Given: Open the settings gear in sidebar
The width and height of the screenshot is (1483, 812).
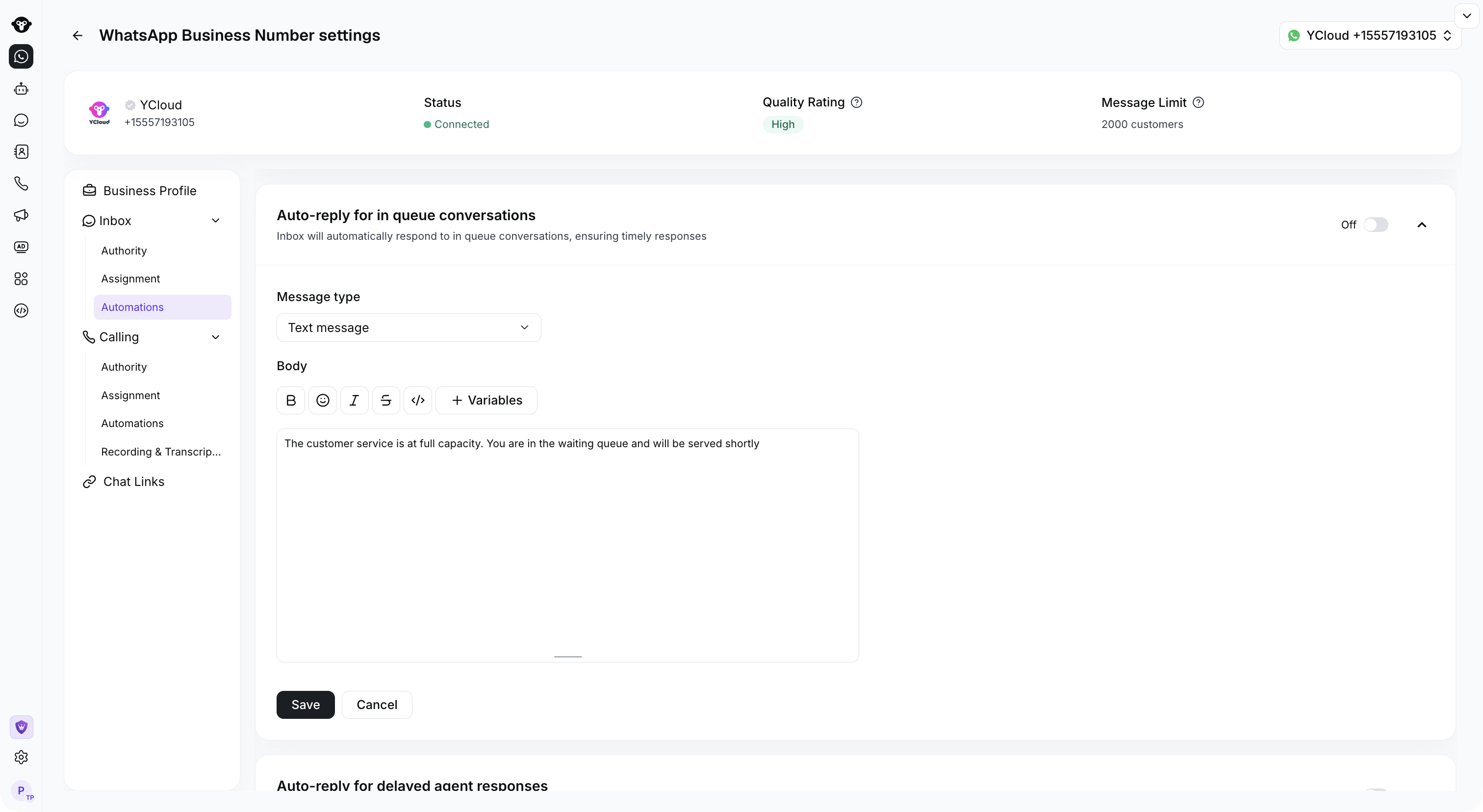Looking at the screenshot, I should click(21, 758).
